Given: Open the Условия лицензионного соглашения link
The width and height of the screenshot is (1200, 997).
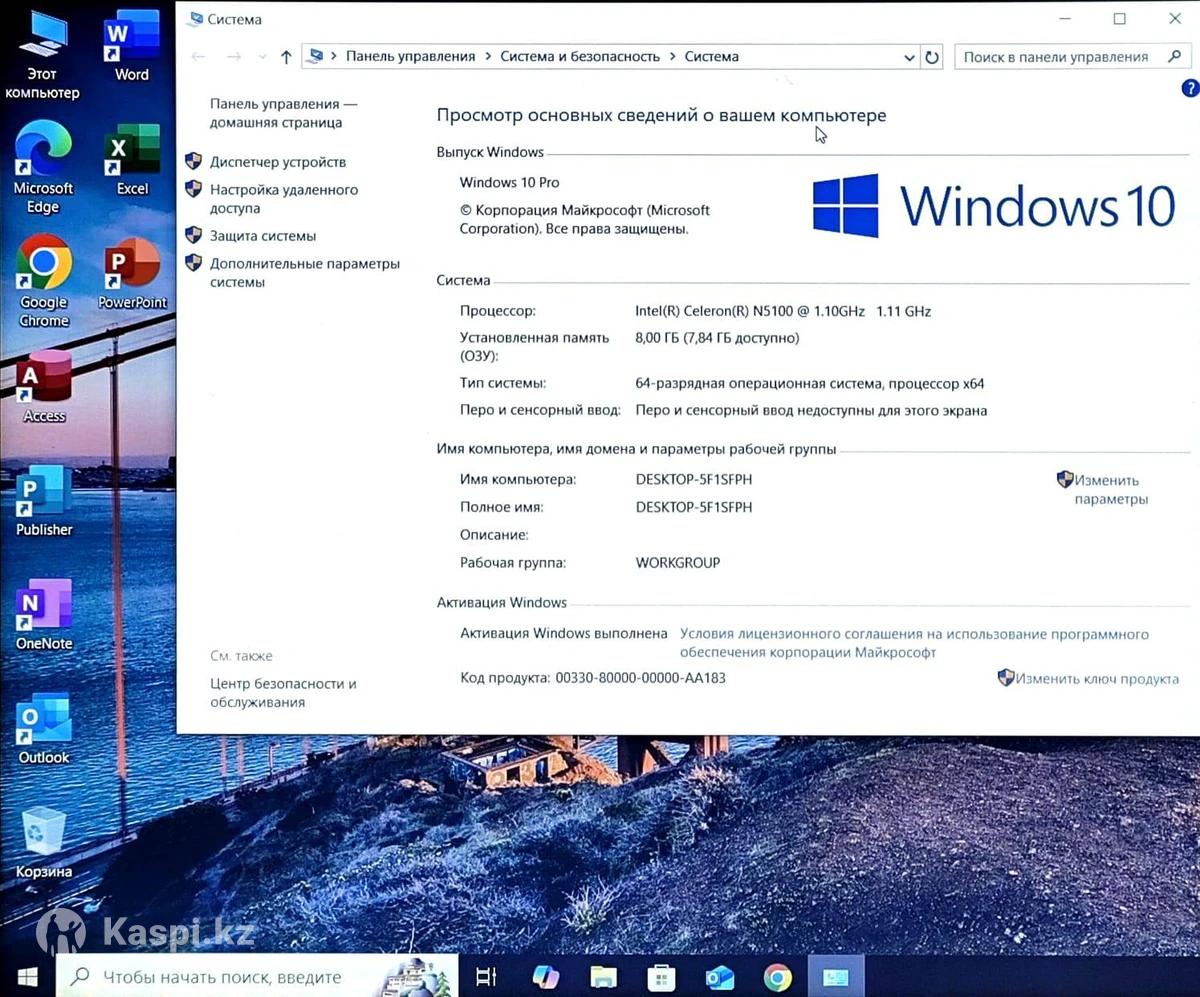Looking at the screenshot, I should click(x=914, y=643).
